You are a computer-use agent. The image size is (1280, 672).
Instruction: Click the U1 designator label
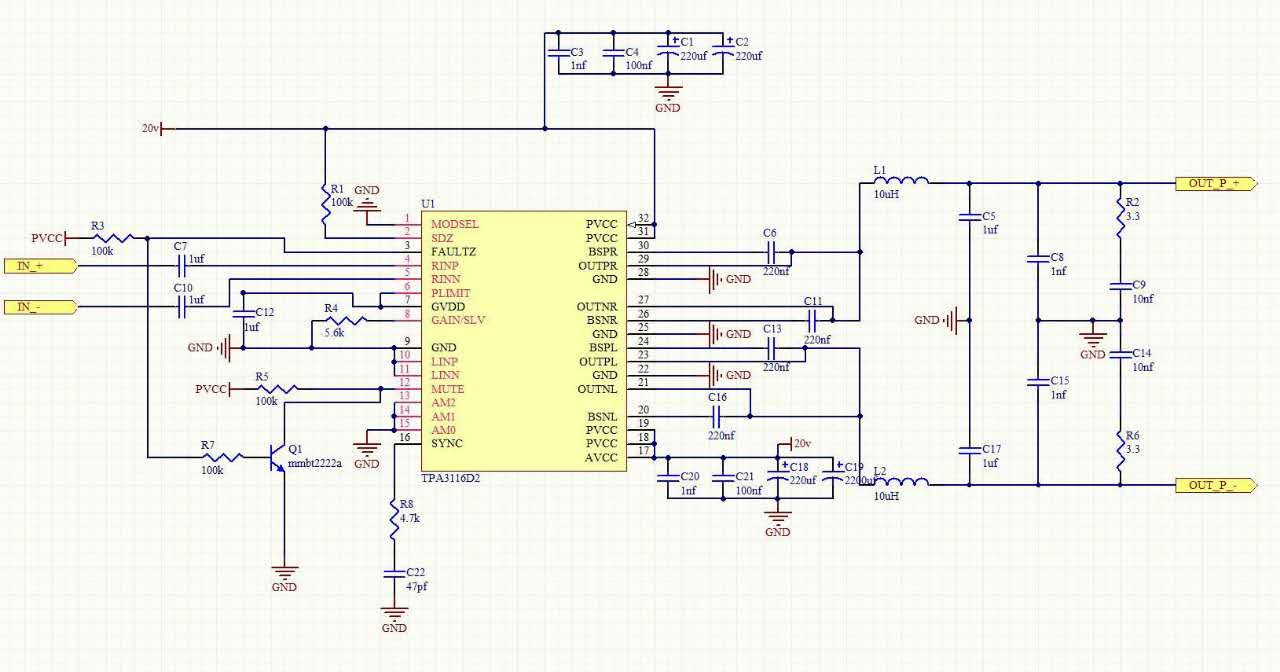click(428, 203)
